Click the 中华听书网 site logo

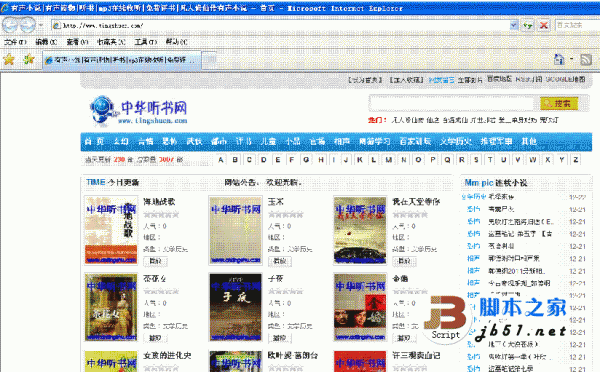tap(140, 110)
